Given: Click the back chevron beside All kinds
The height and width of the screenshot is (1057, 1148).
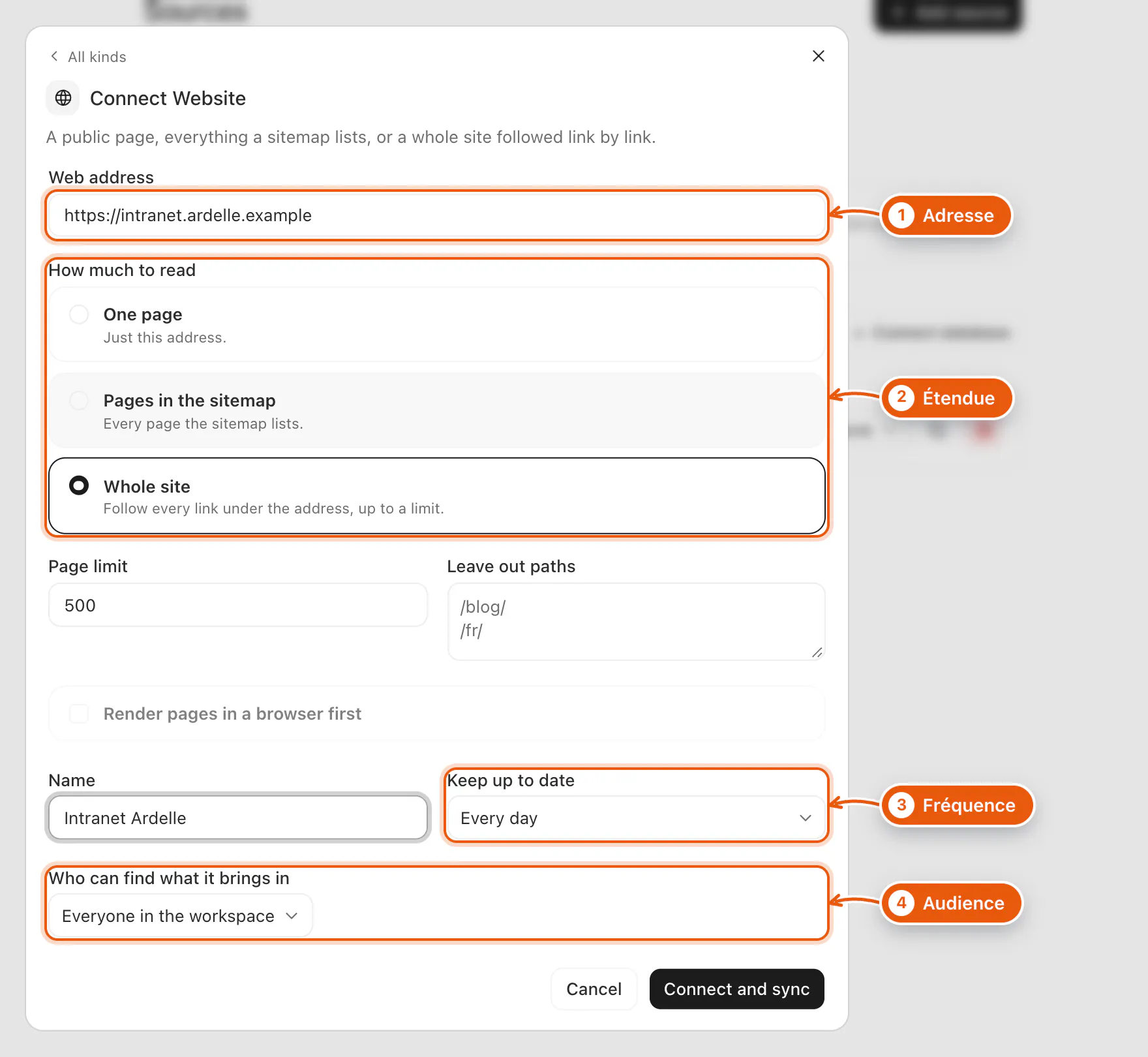Looking at the screenshot, I should coord(54,56).
